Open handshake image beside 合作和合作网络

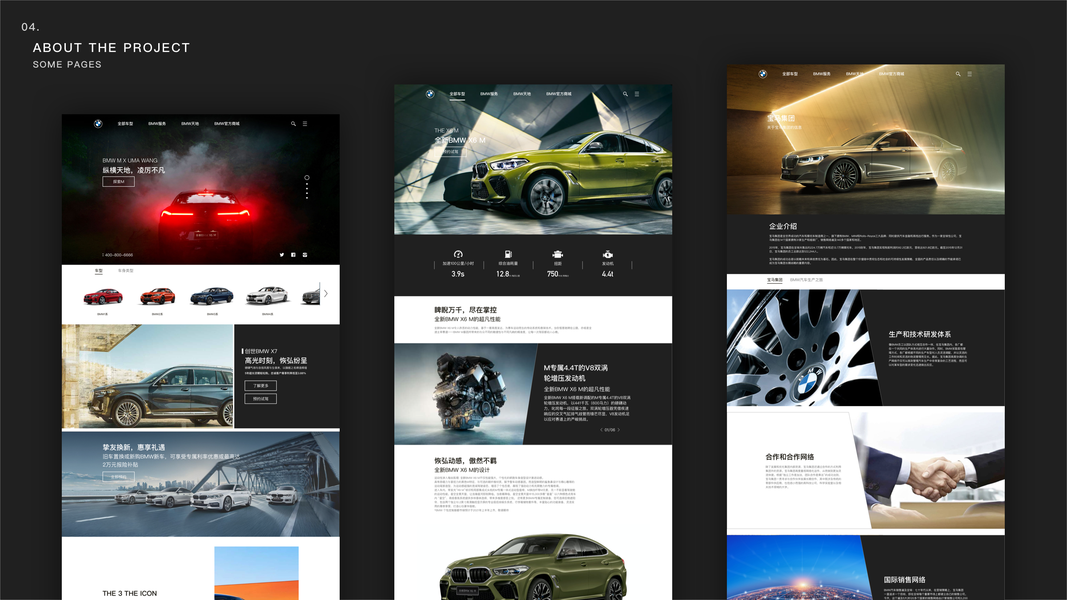tap(929, 469)
